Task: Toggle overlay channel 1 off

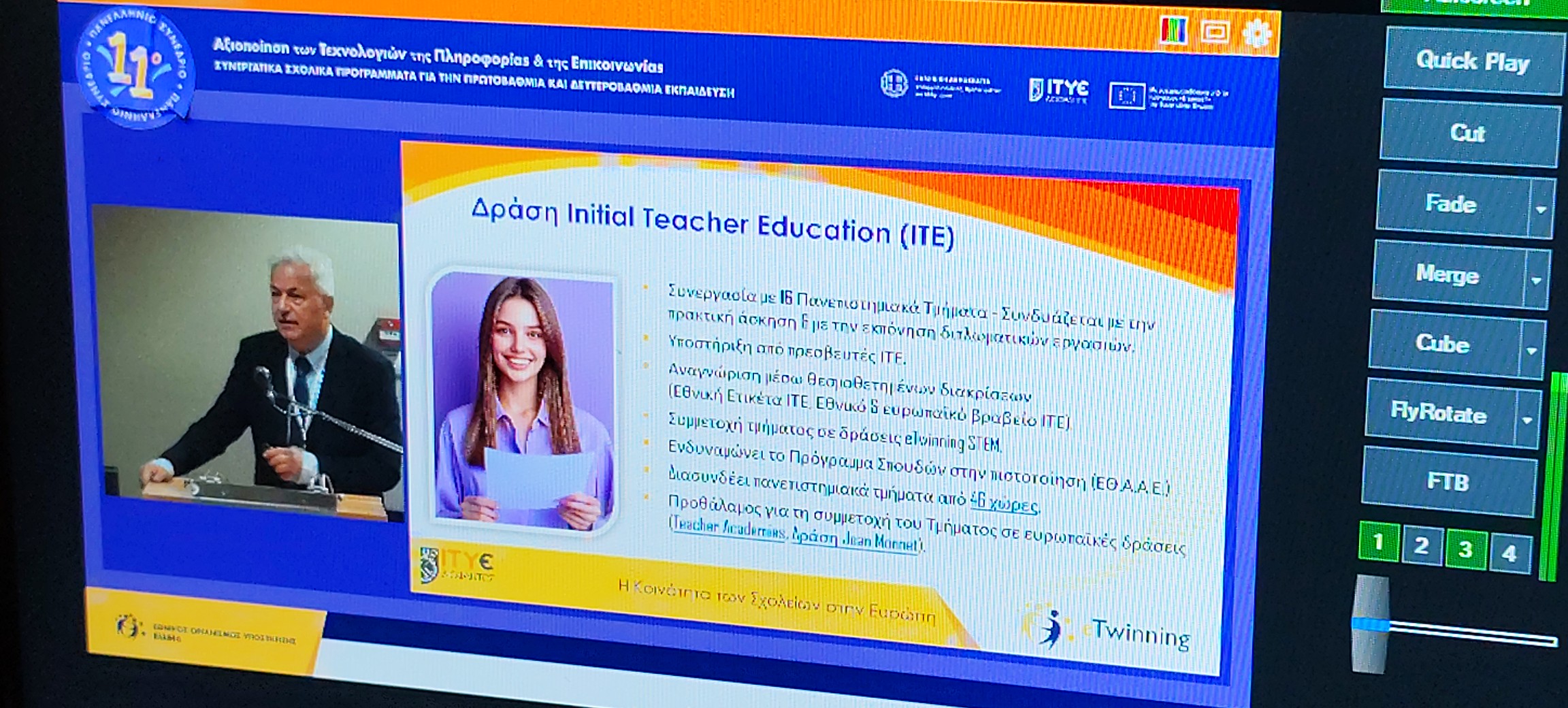Action: (1378, 542)
